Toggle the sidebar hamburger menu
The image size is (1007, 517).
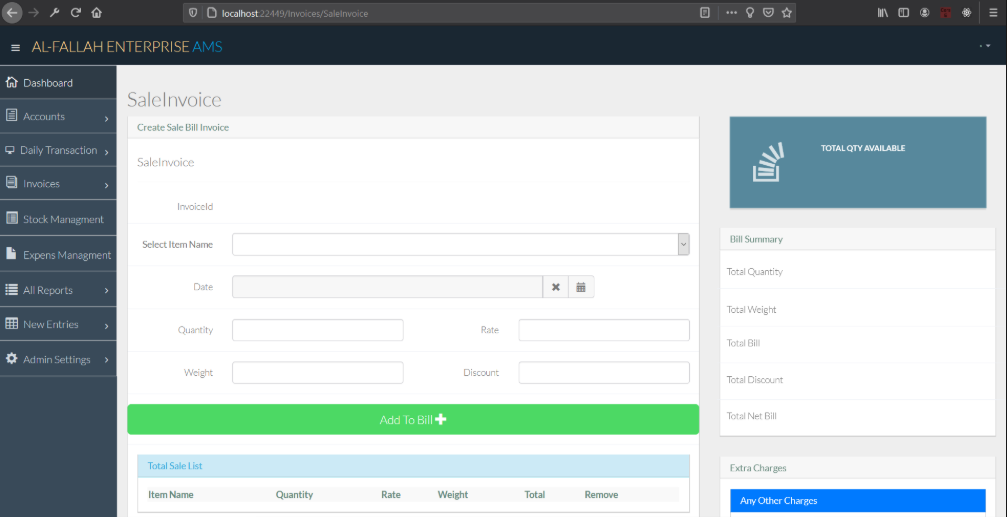point(15,48)
